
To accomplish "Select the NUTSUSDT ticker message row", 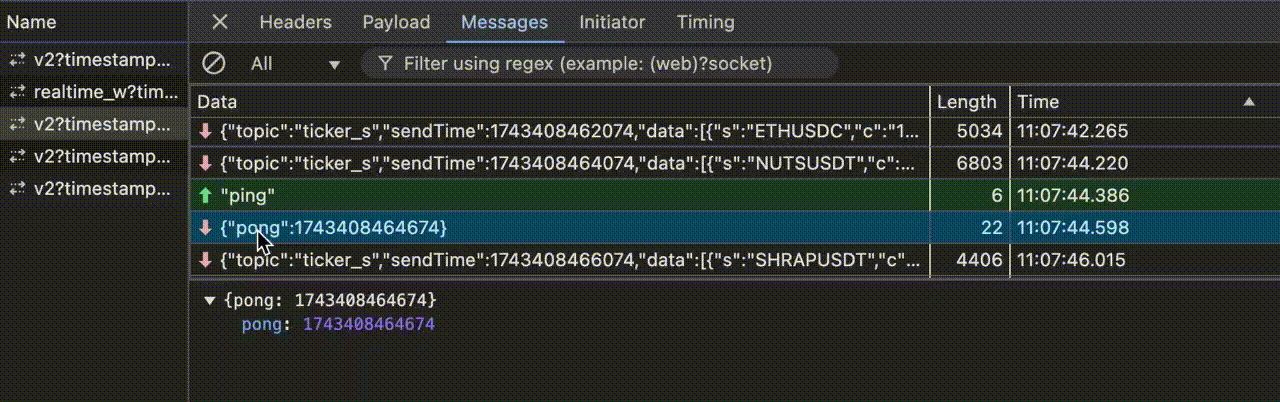I will coord(733,164).
